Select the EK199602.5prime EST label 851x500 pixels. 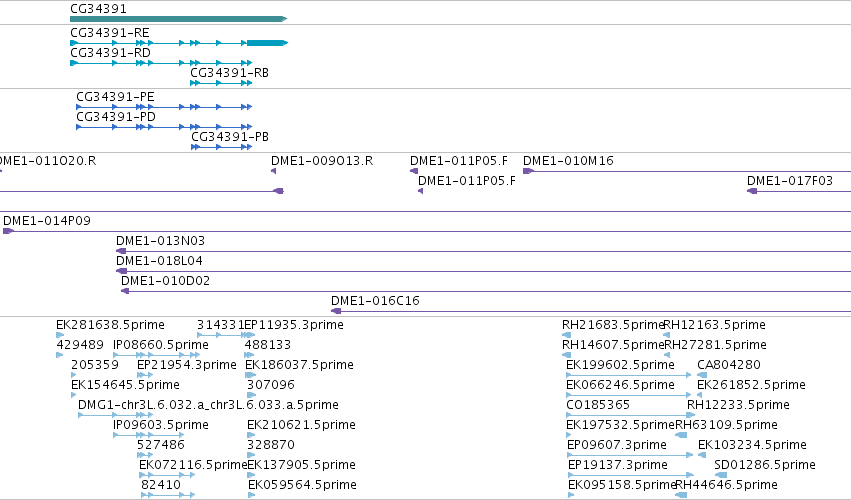point(620,365)
